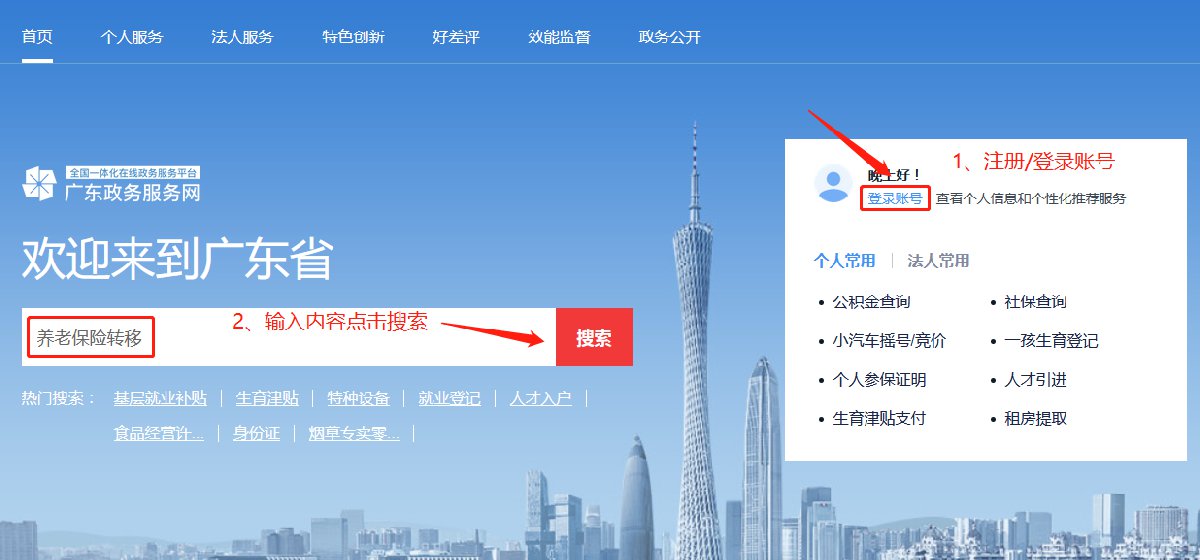Open the 社保查询 service link
1200x560 pixels.
1035,301
